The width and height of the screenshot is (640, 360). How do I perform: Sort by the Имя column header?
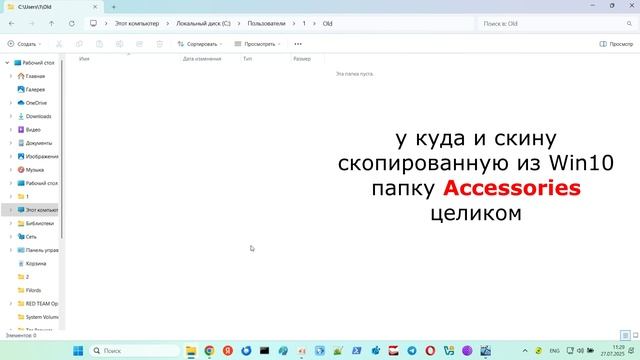(84, 59)
